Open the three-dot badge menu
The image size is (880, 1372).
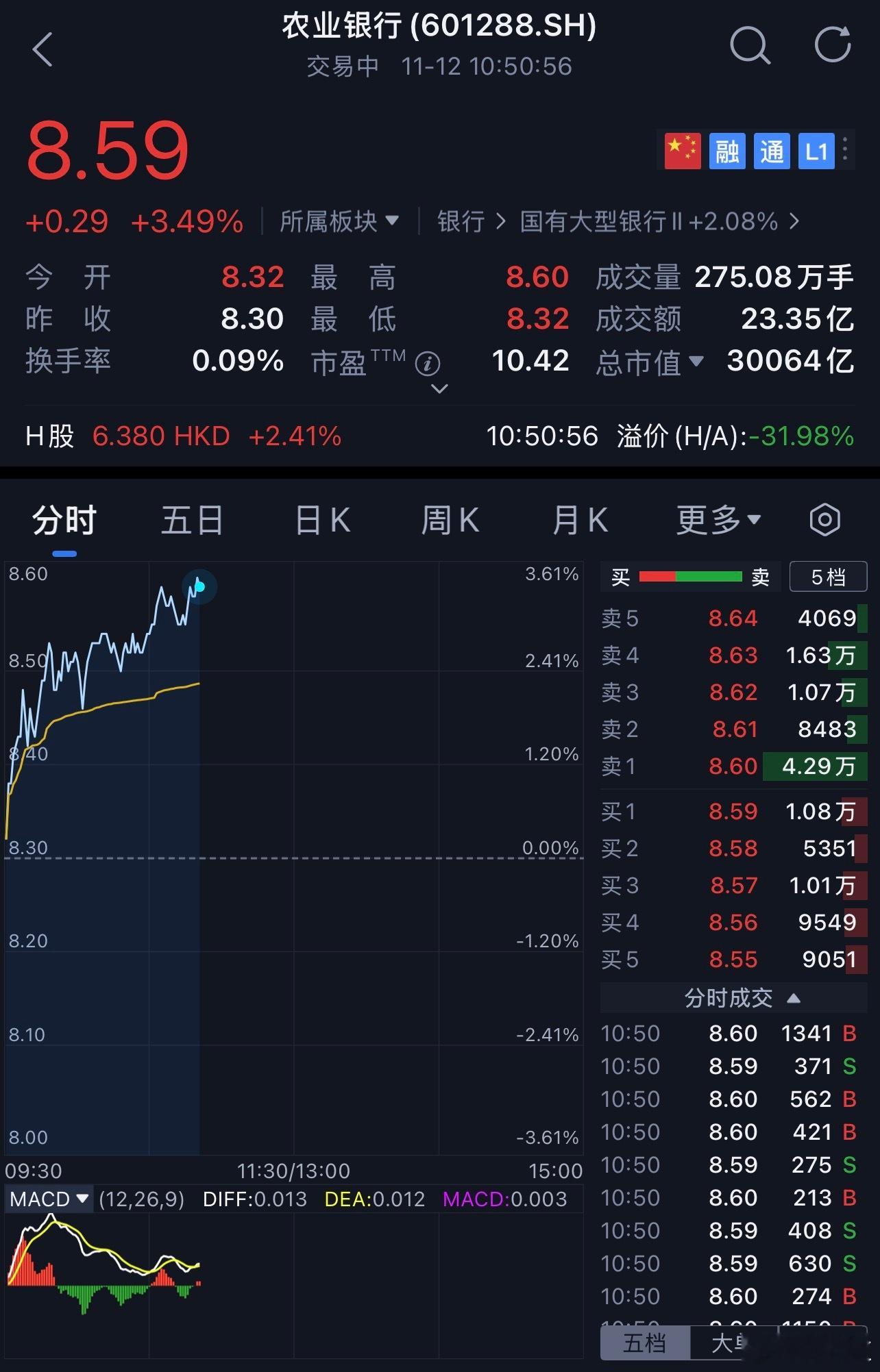pyautogui.click(x=846, y=149)
